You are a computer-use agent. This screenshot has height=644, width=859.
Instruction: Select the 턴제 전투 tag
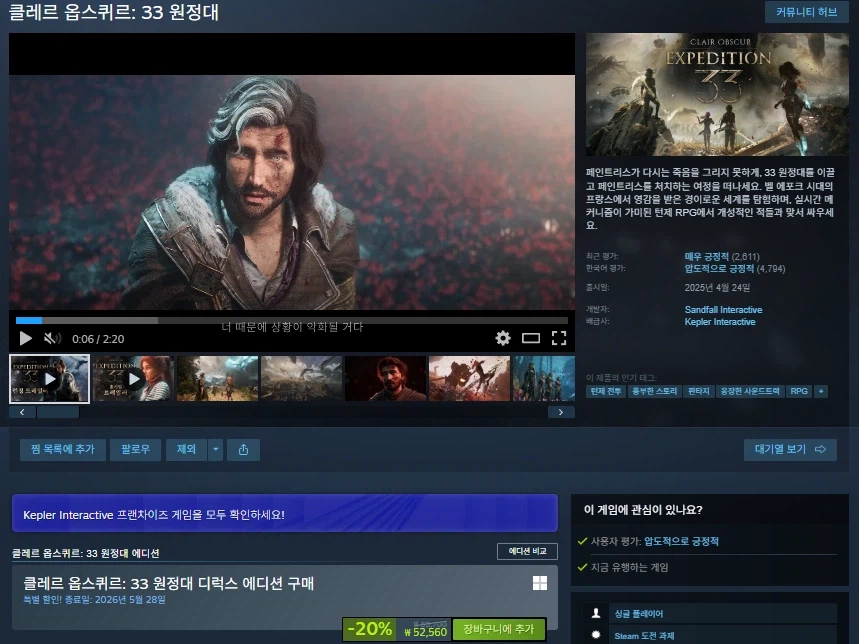click(x=605, y=391)
